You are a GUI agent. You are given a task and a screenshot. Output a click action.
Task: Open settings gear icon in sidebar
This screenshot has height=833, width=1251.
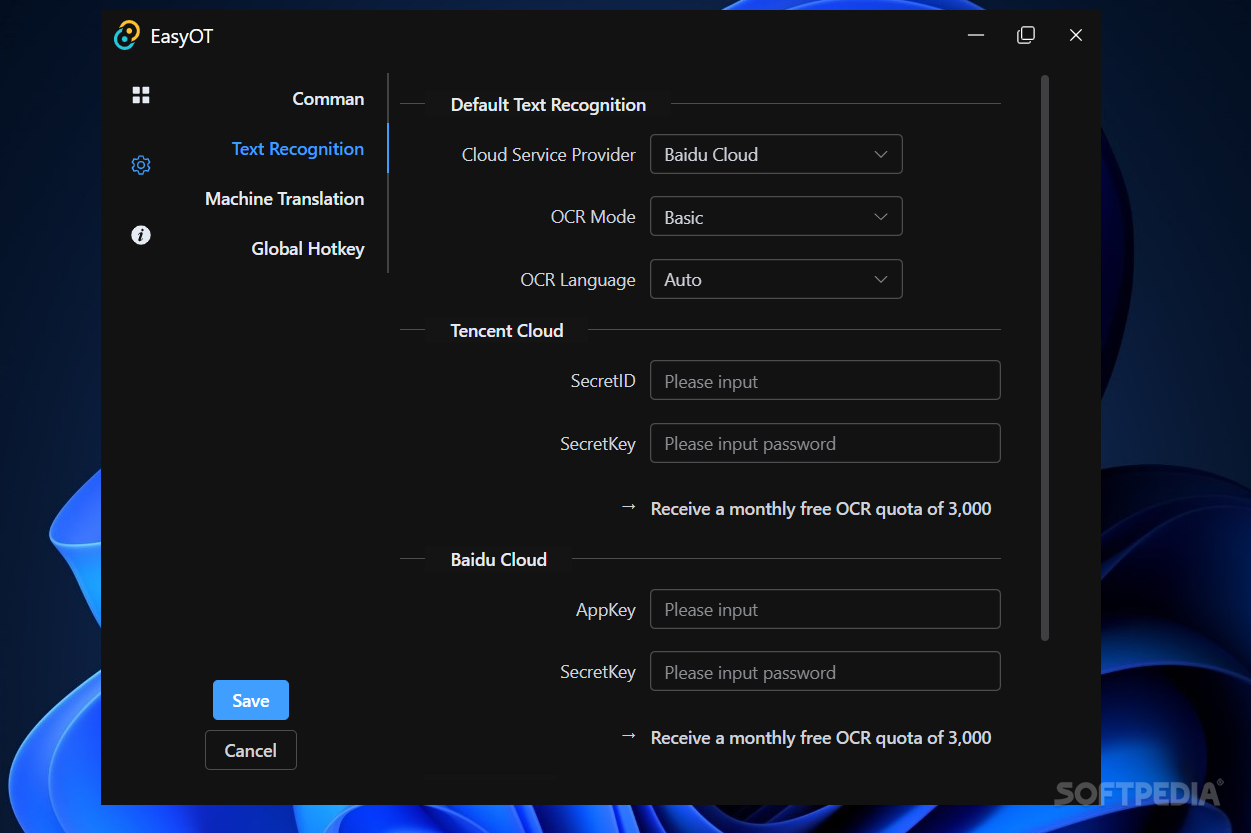click(141, 165)
